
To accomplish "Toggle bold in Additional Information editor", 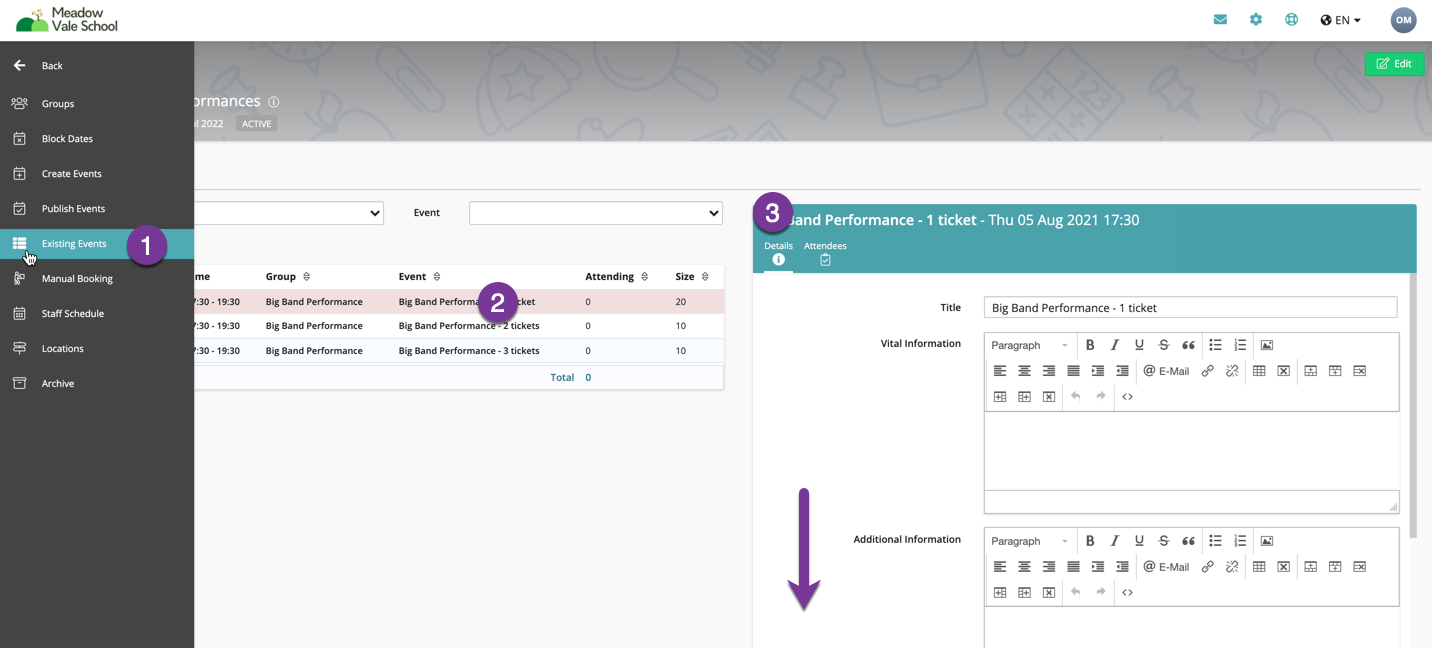I will 1090,541.
